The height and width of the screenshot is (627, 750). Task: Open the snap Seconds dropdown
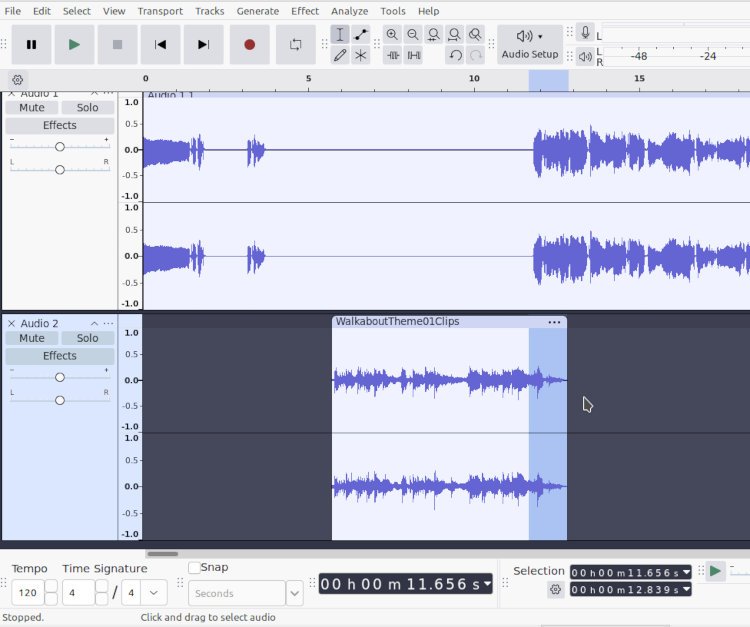tap(295, 594)
